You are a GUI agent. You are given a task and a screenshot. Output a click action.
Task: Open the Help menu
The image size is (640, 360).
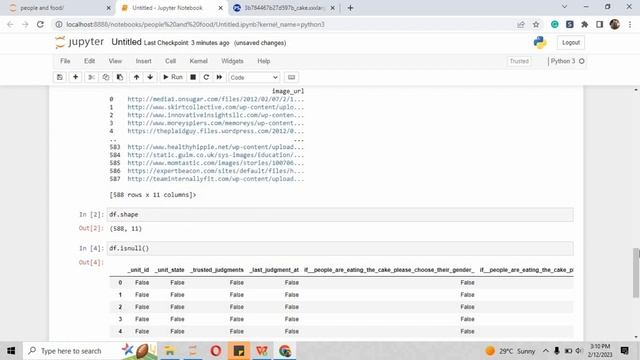(264, 61)
